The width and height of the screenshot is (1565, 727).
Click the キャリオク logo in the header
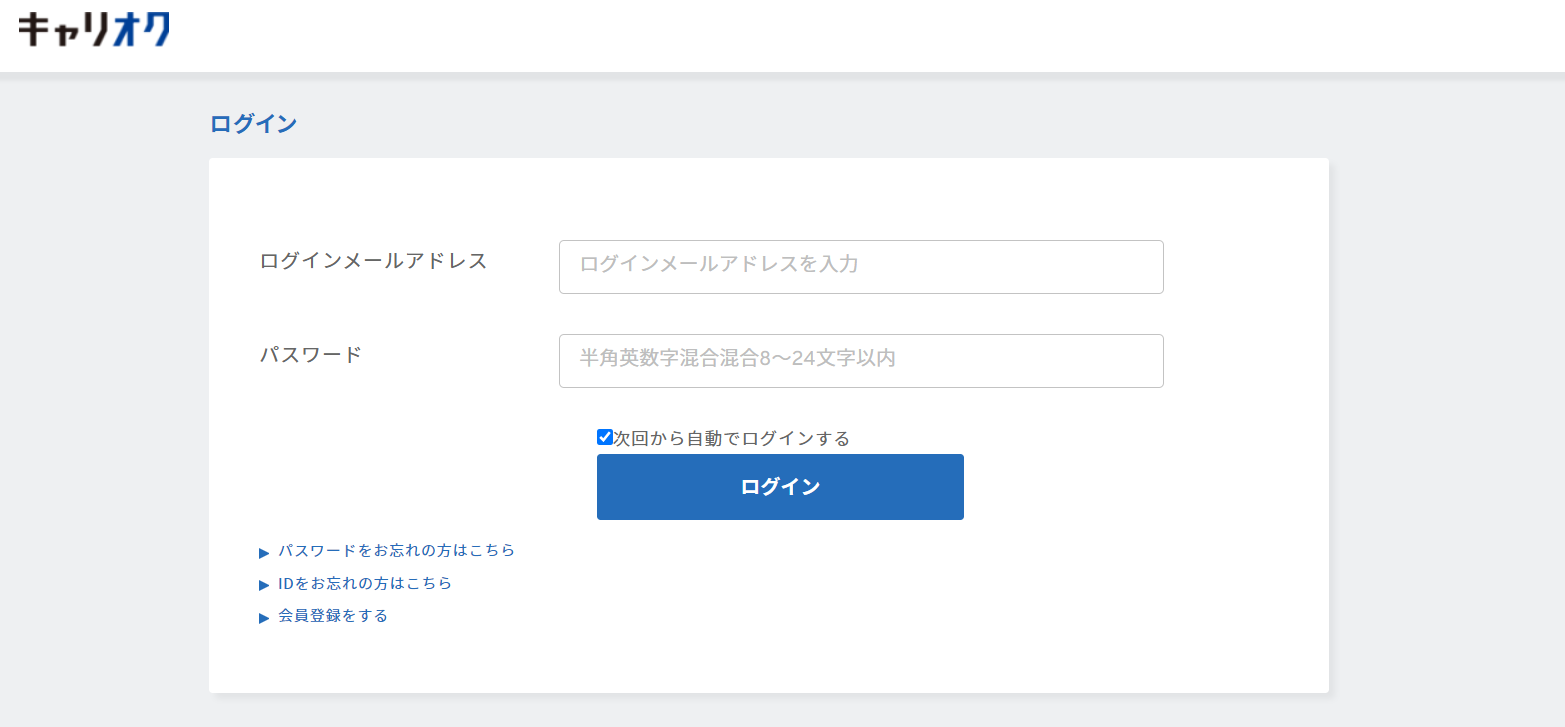point(94,29)
